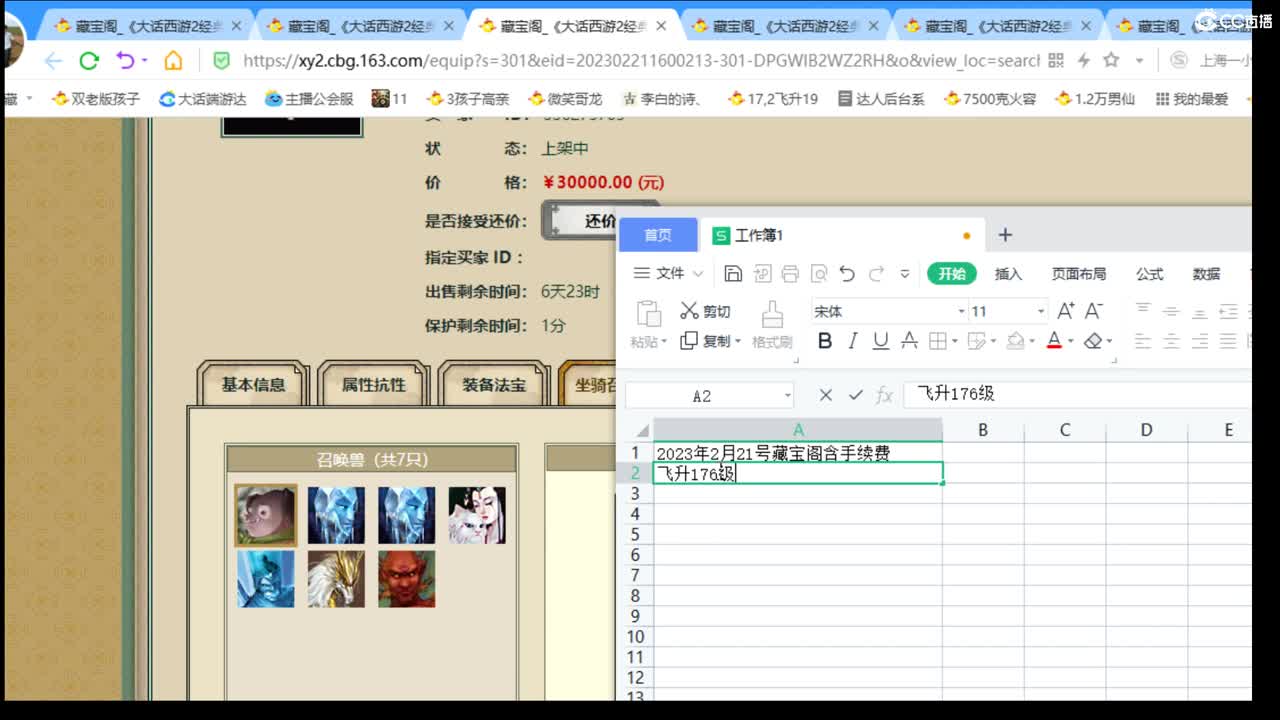Bookmark this page with the star icon
The image size is (1280, 720).
click(1111, 61)
